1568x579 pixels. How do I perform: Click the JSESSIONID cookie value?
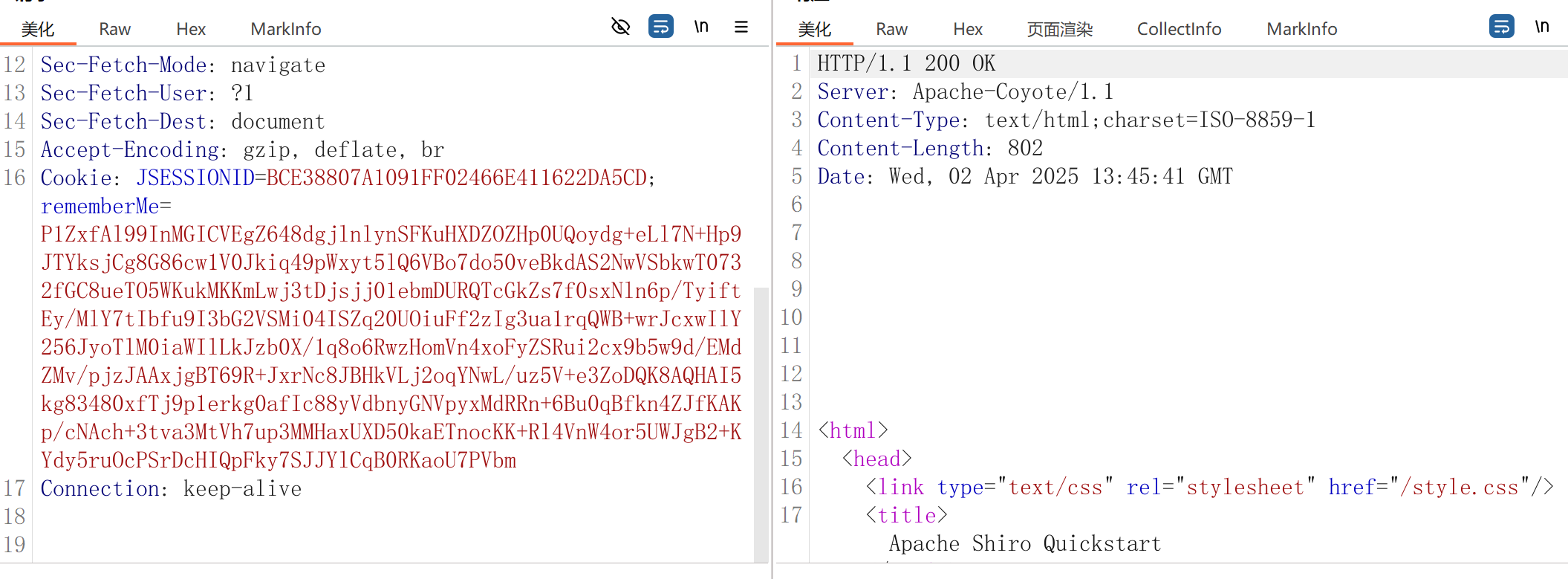[x=457, y=178]
